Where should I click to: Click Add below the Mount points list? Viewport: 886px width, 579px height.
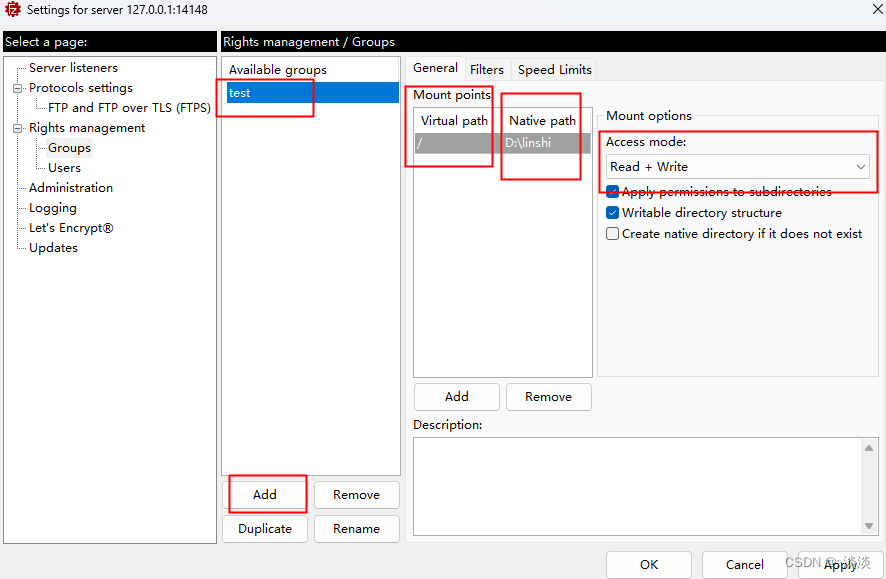tap(456, 397)
